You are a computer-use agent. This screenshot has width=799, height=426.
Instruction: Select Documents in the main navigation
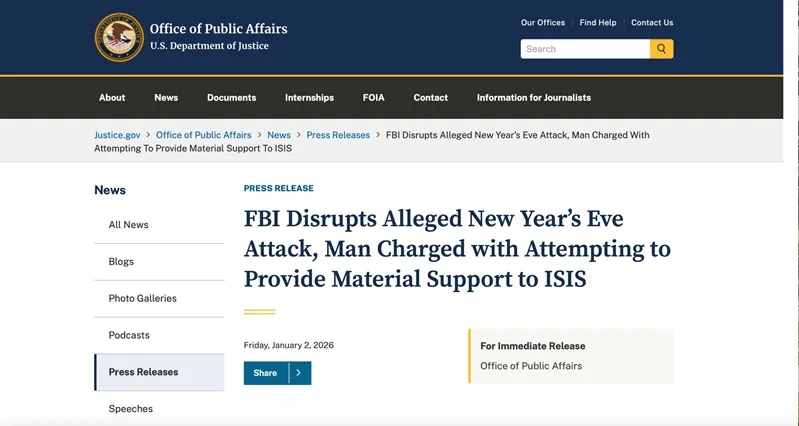231,98
